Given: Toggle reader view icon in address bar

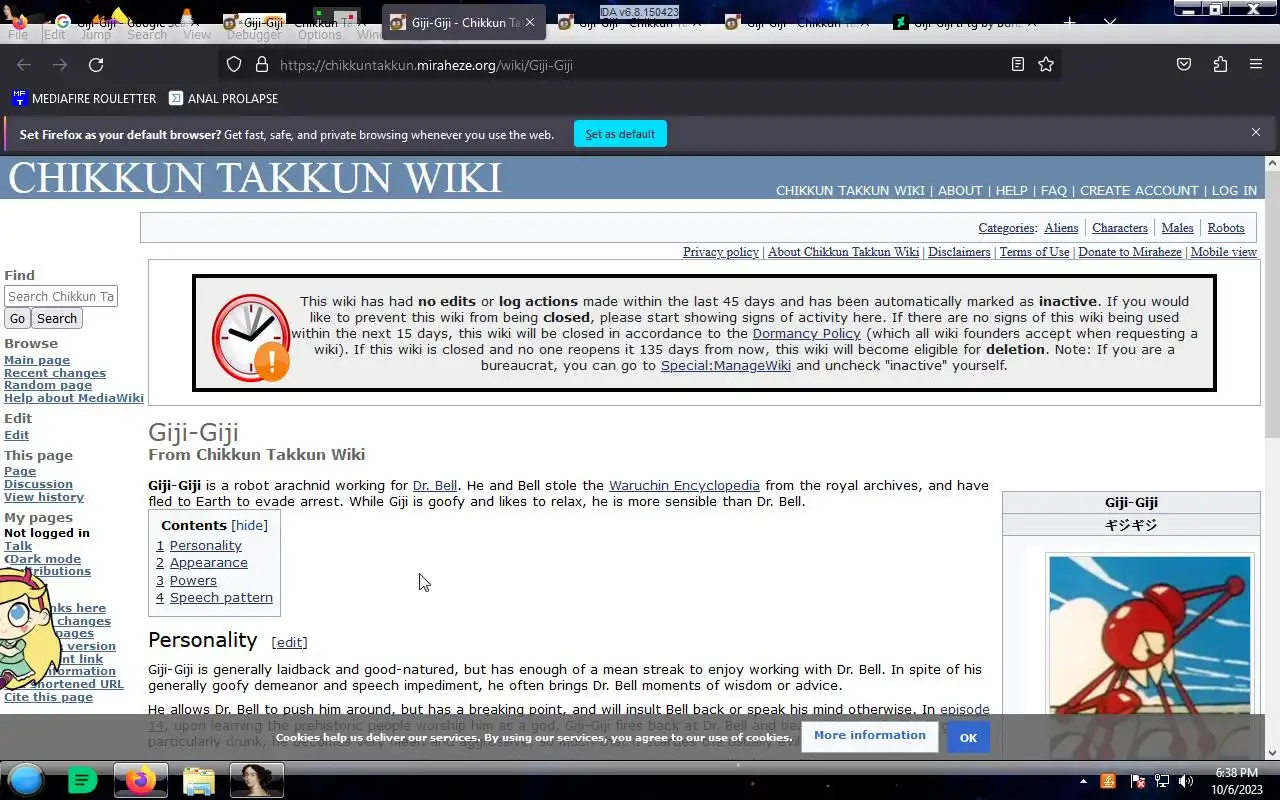Looking at the screenshot, I should (1017, 65).
